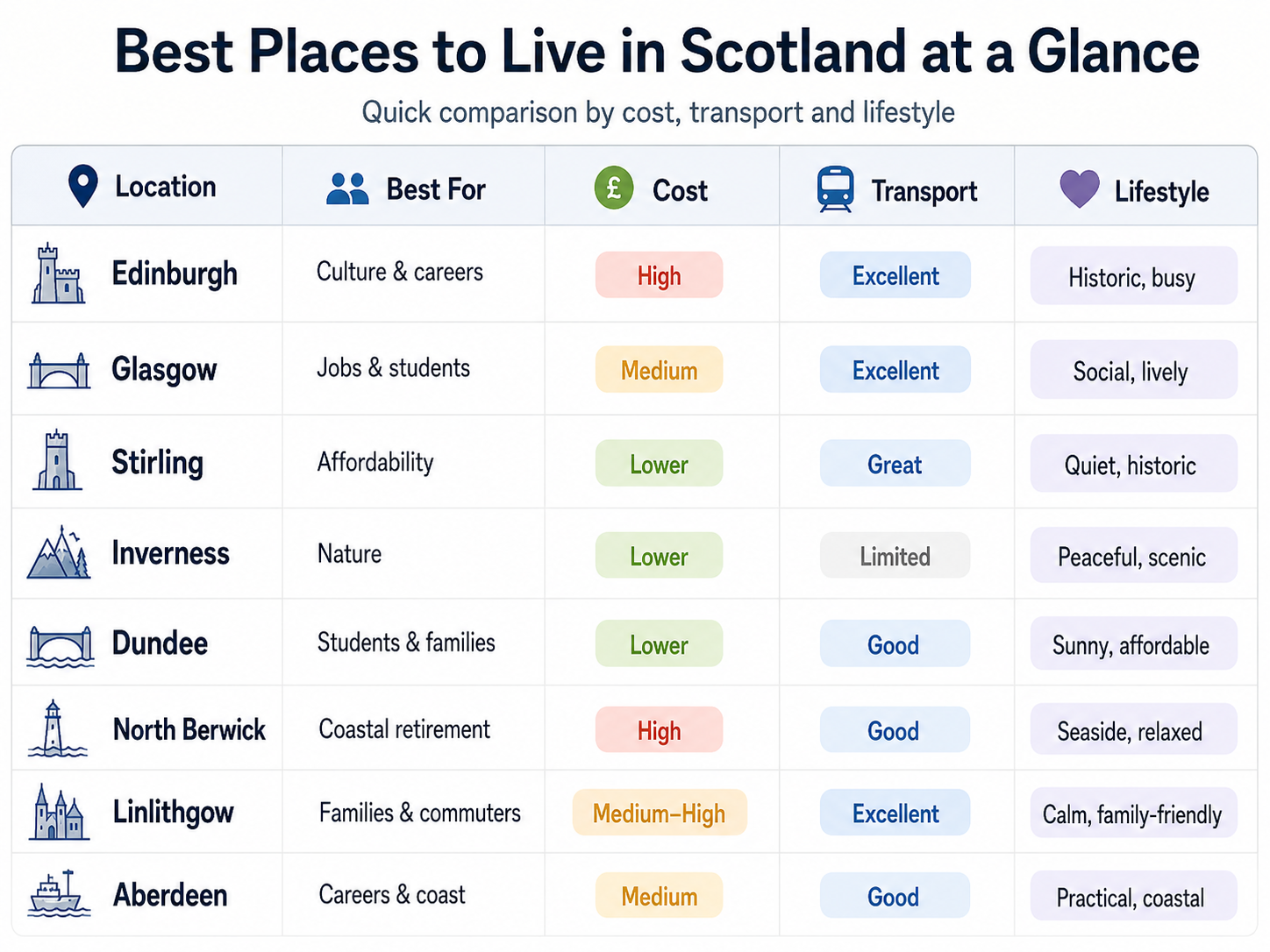Click the Coastal retirement cell text
Viewport: 1270px width, 952px height.
tap(404, 728)
